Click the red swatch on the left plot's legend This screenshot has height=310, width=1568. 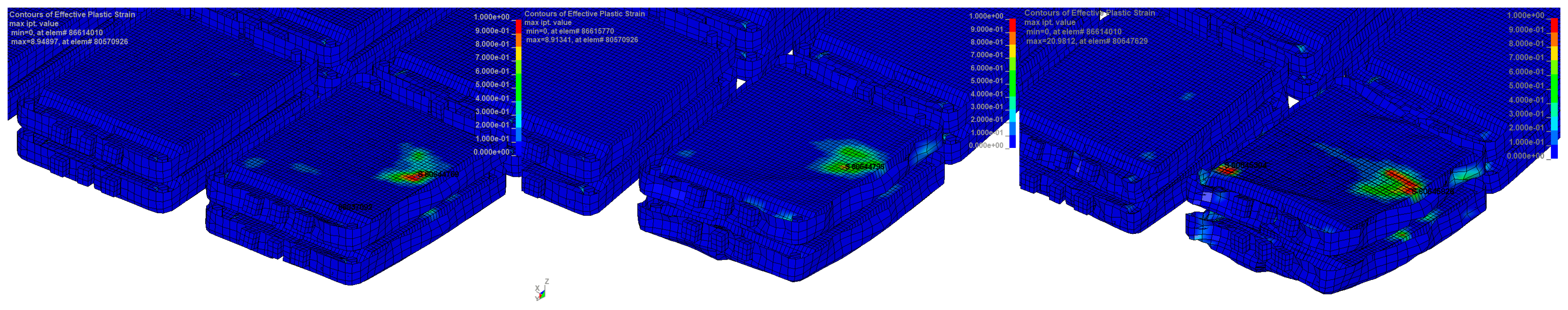click(519, 27)
